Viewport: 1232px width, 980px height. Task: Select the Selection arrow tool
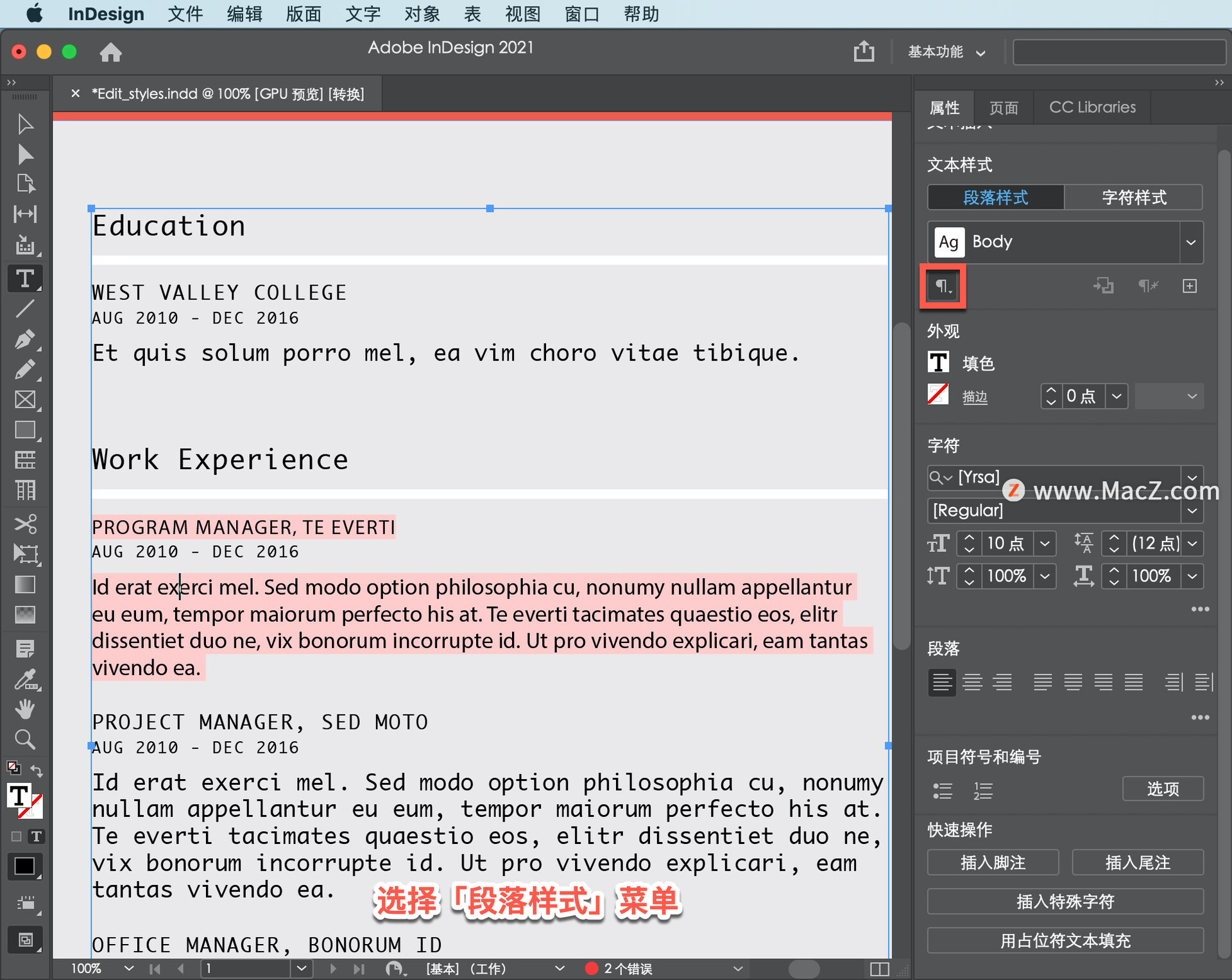tap(25, 124)
